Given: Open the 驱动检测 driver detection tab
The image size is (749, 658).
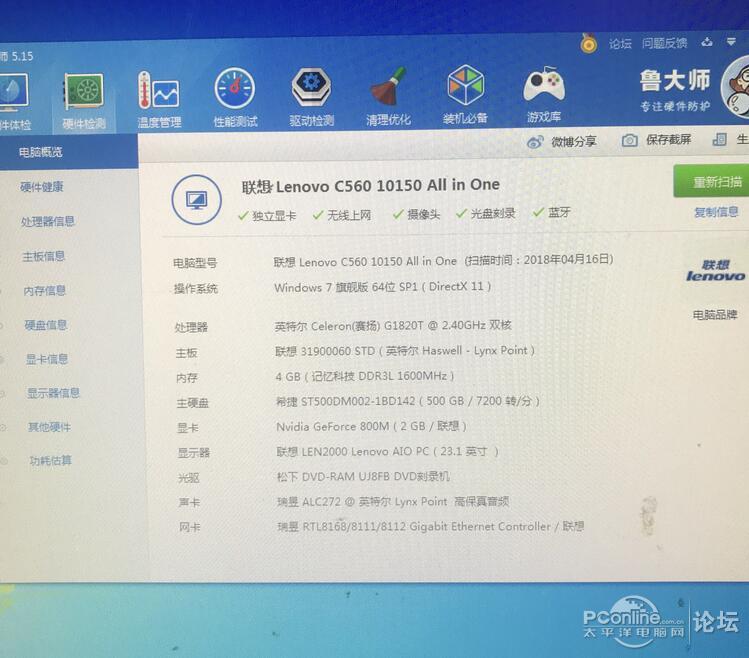Looking at the screenshot, I should [311, 97].
